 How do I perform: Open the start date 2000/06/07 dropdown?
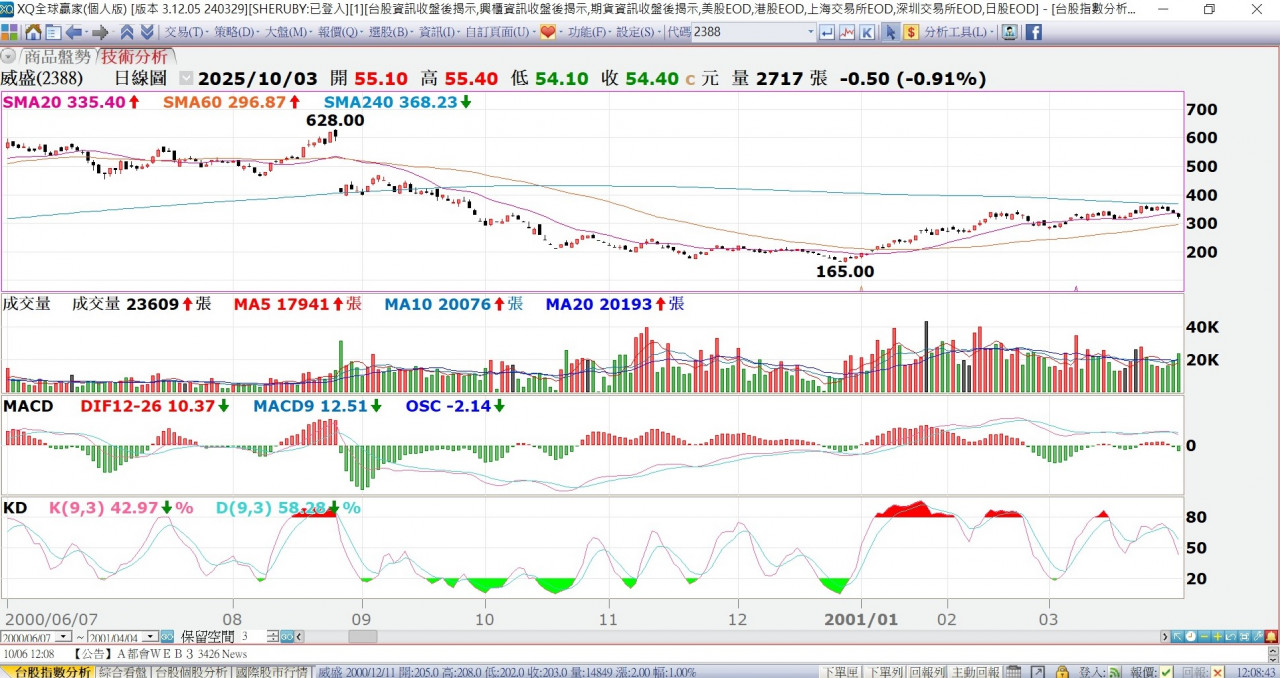65,636
